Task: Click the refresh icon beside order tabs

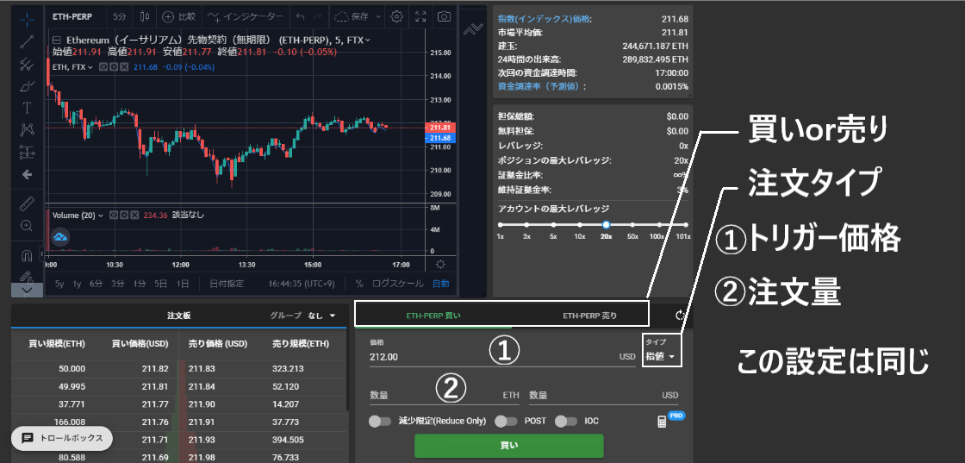Action: click(x=680, y=315)
